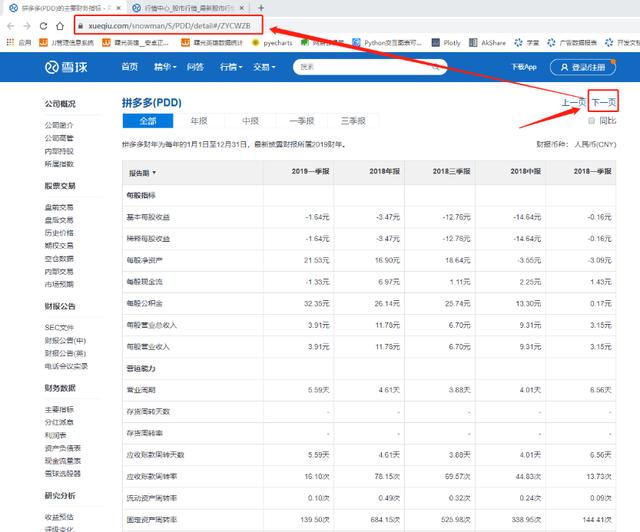Image resolution: width=640 pixels, height=532 pixels.
Task: Click the user icon in 登录/注册 button
Action: [564, 67]
